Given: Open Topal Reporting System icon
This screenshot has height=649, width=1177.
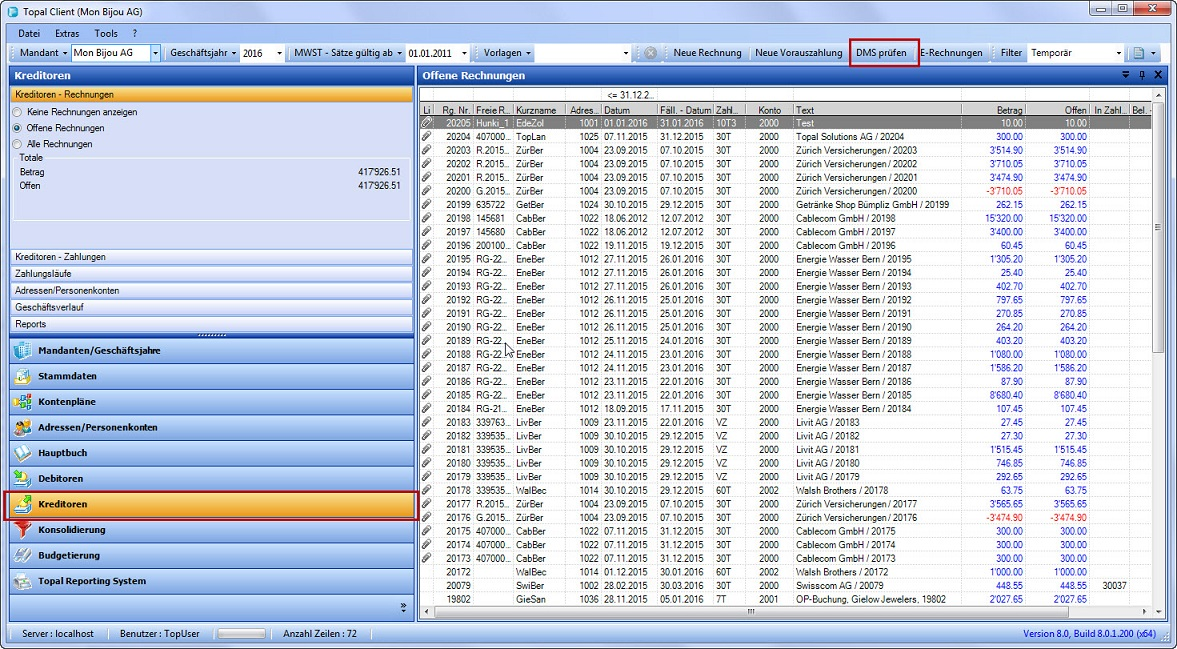Looking at the screenshot, I should [23, 581].
